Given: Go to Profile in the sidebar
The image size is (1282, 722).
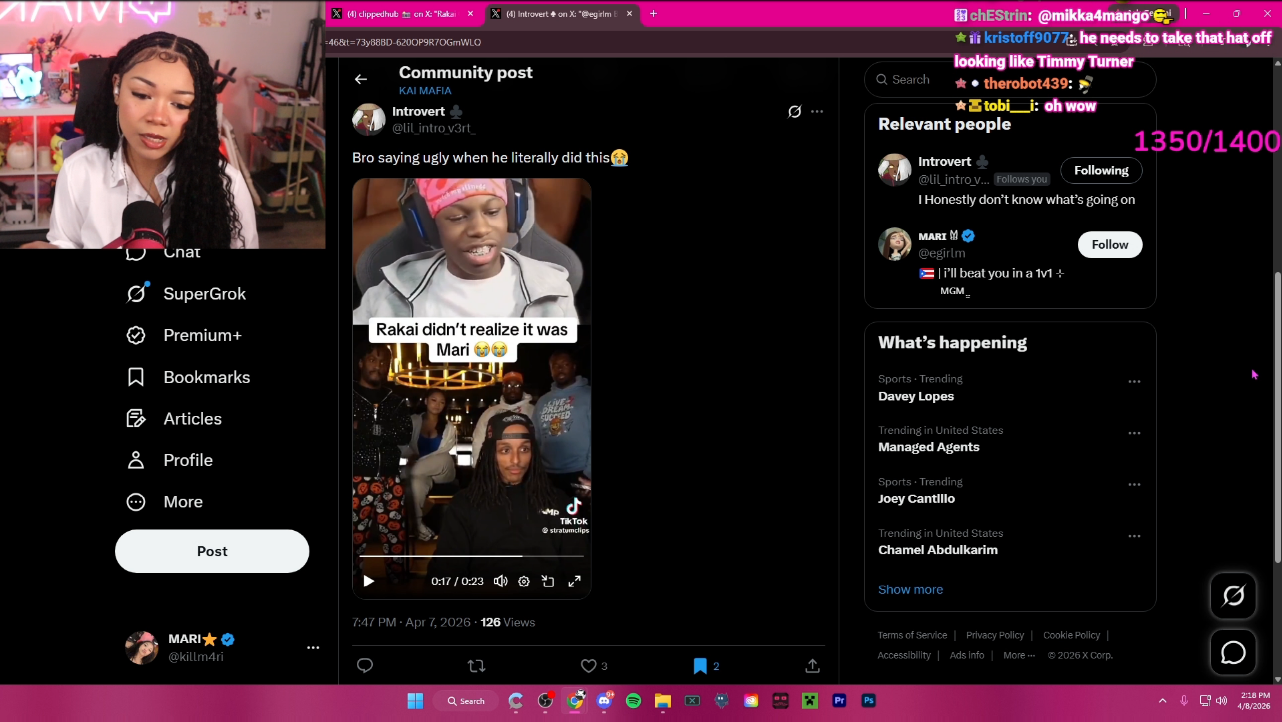Looking at the screenshot, I should [x=169, y=460].
